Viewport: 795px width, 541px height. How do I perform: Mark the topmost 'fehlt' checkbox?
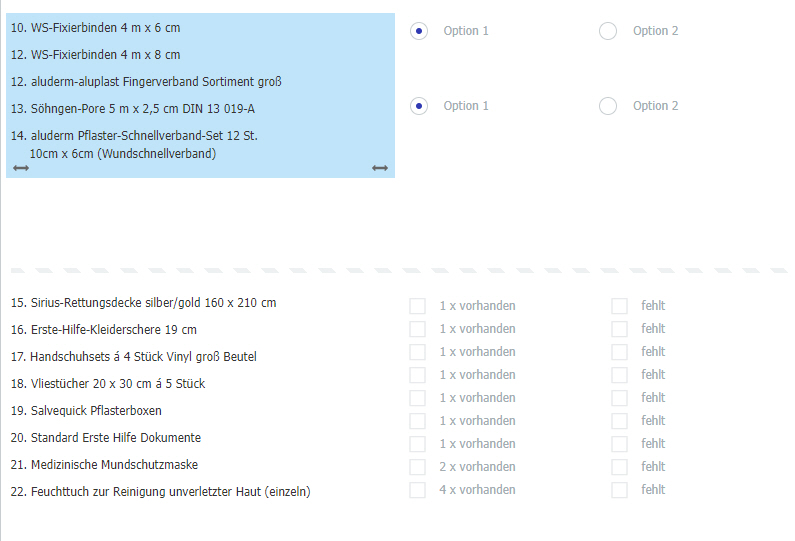[x=620, y=306]
